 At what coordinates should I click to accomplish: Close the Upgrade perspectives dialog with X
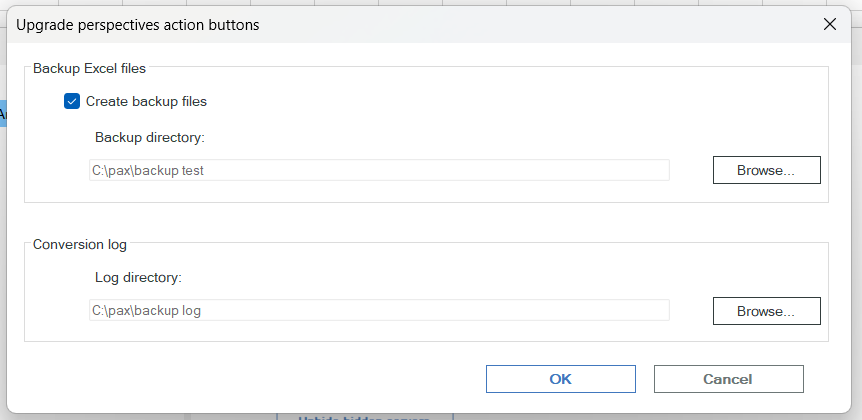coord(830,24)
